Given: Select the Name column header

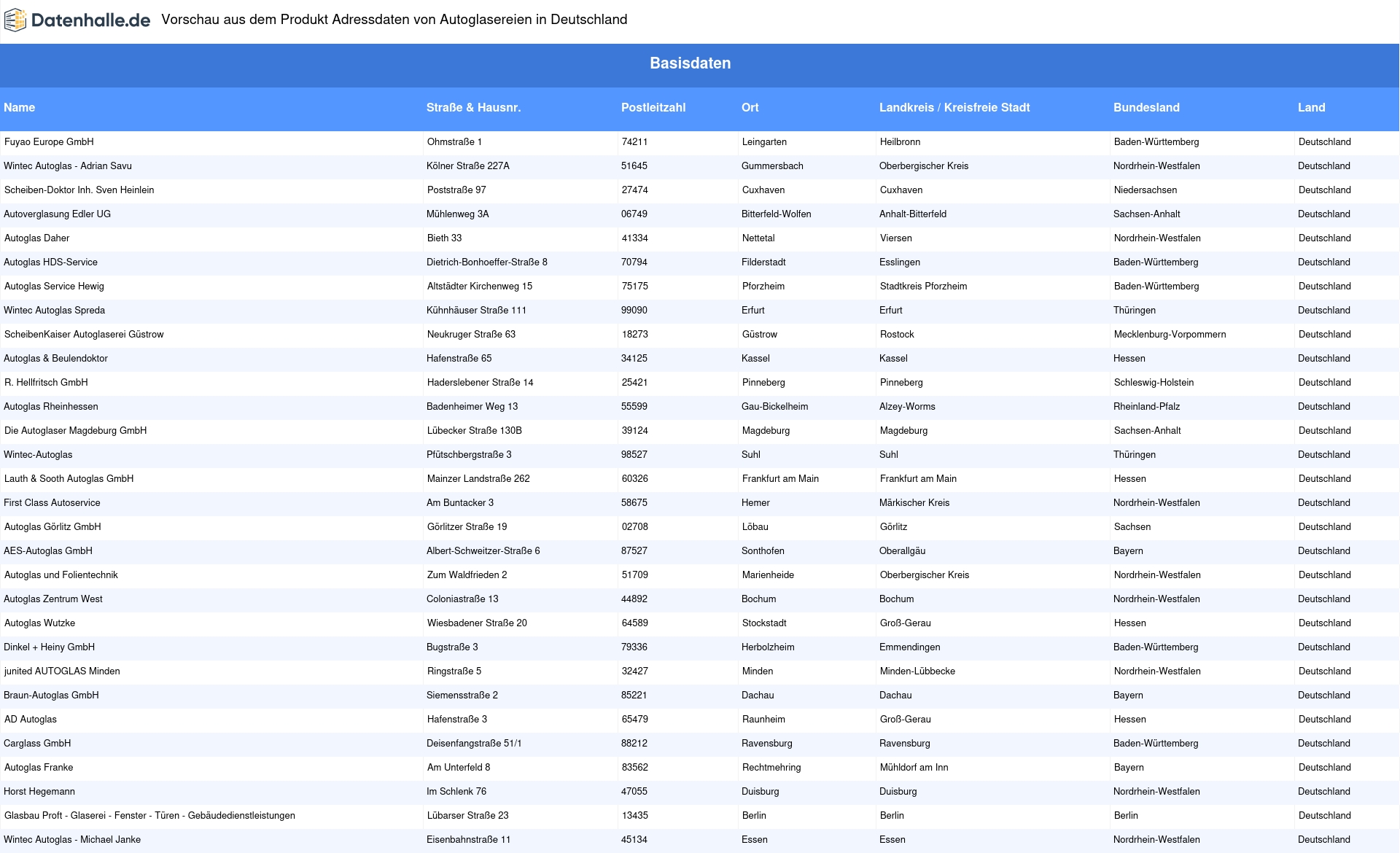Looking at the screenshot, I should (19, 107).
